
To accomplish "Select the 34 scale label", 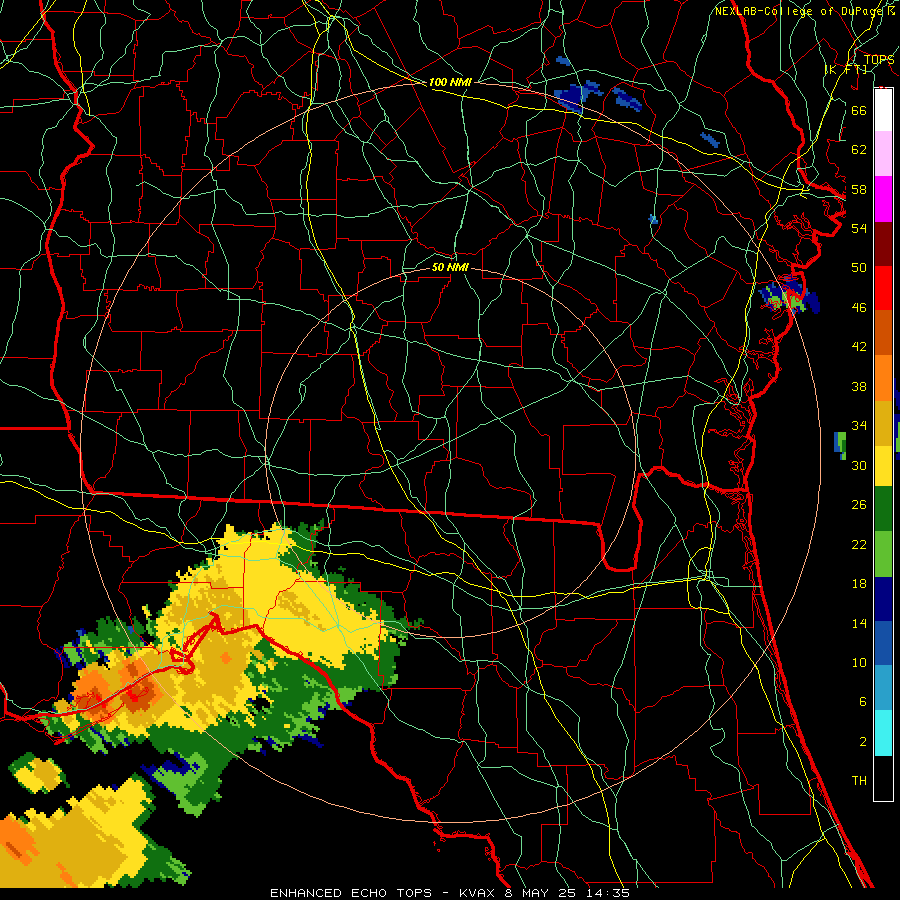I will pos(859,426).
